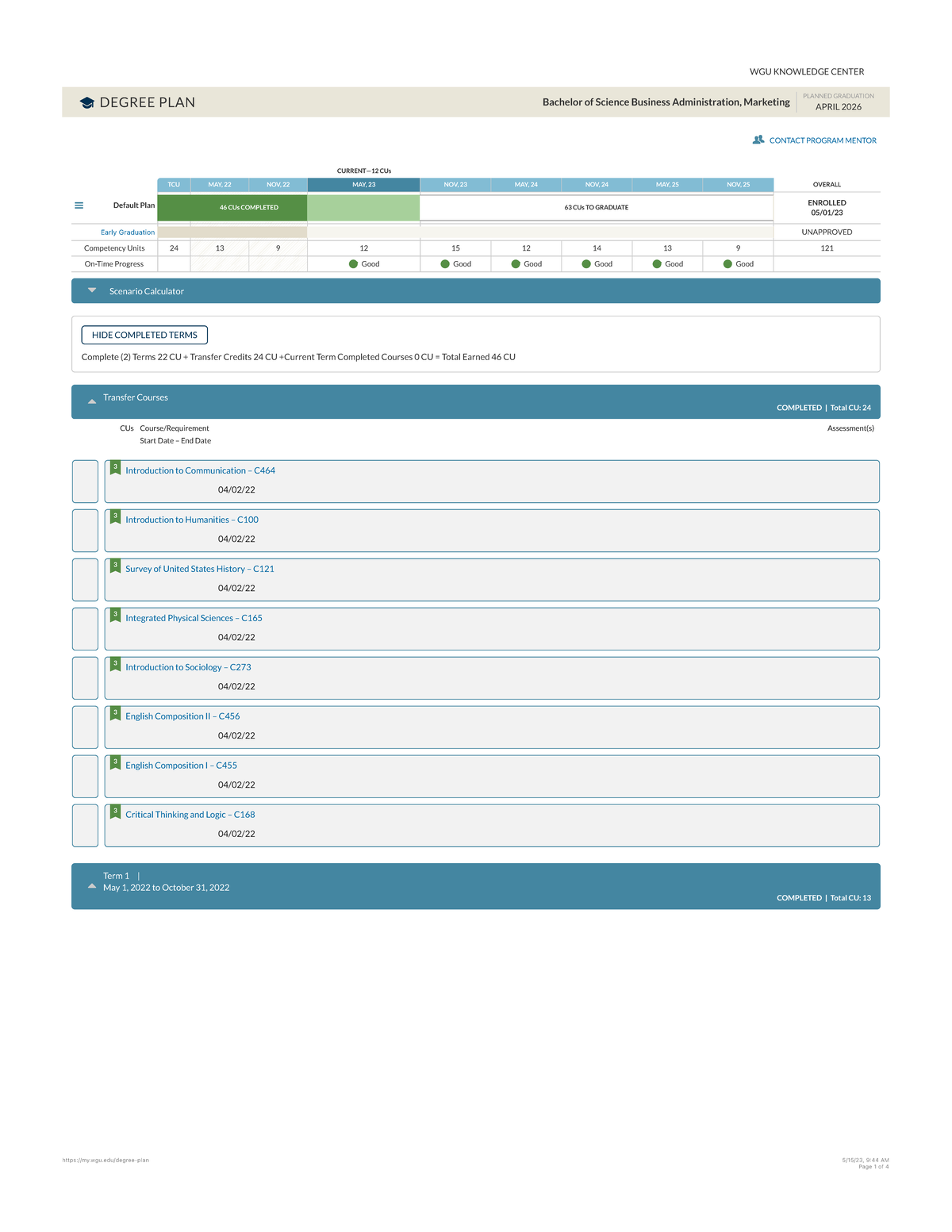Open Critical Thinking and Logic – C168 link

tap(190, 815)
